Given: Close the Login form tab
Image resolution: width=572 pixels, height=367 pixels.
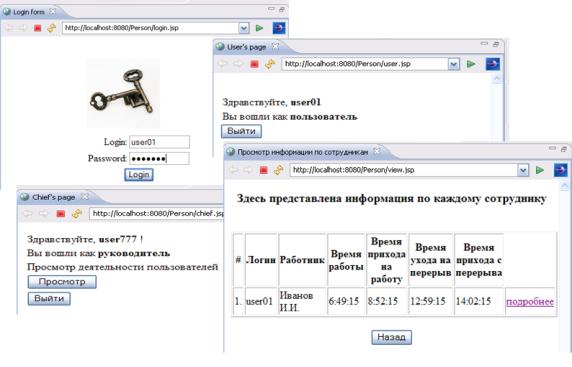Looking at the screenshot, I should (53, 12).
